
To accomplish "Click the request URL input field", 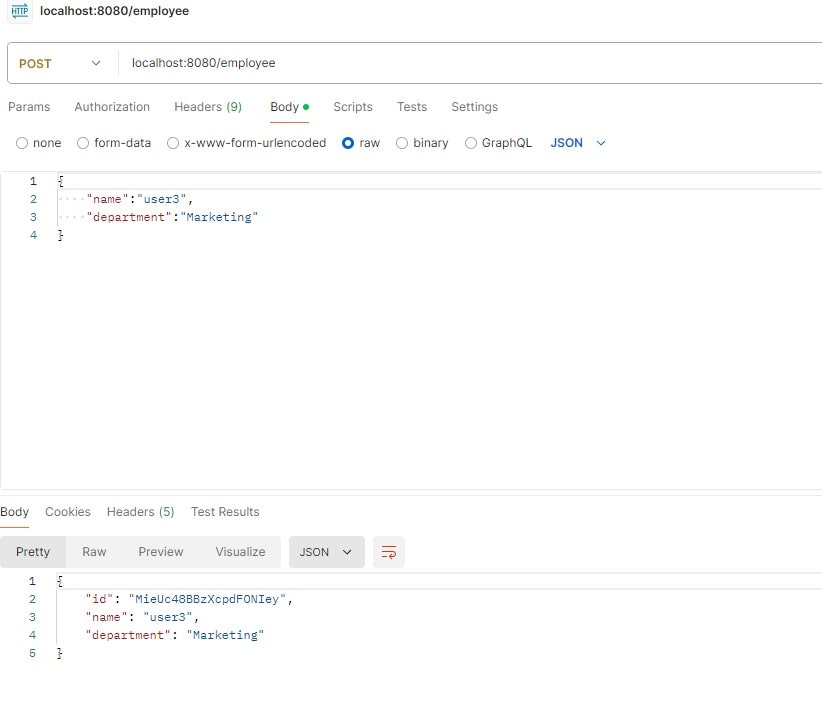I will tap(472, 63).
